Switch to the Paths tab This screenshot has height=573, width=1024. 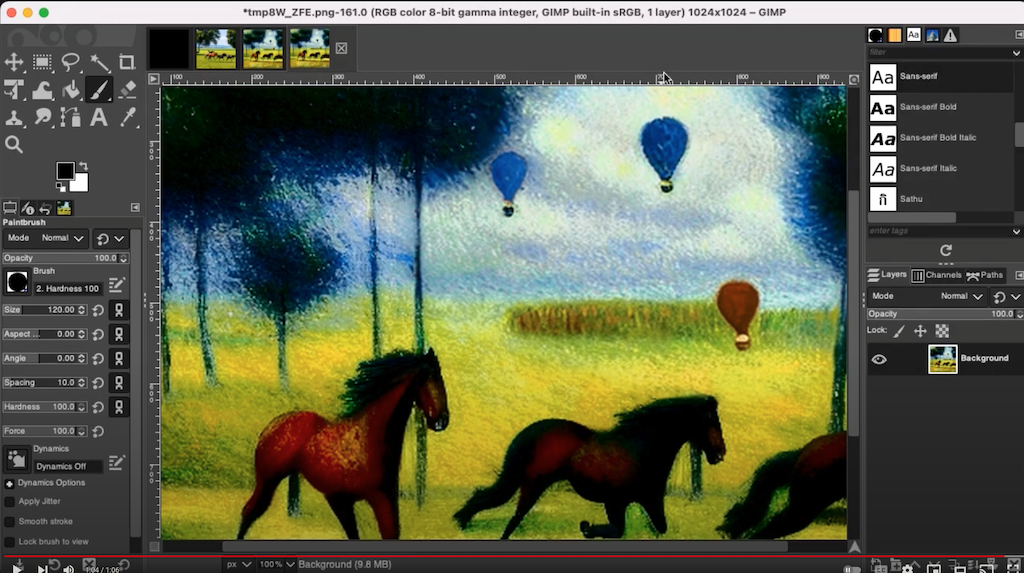984,275
